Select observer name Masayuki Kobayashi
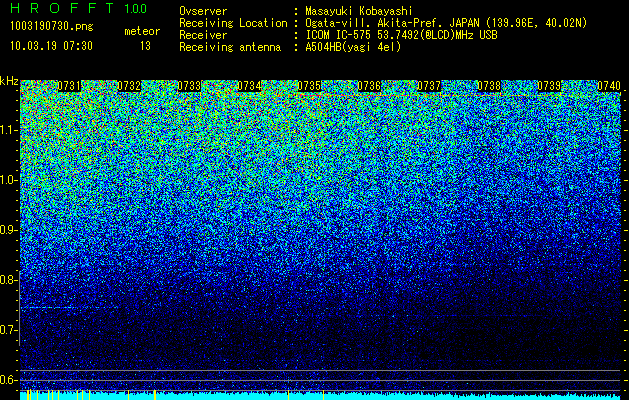 (x=359, y=11)
